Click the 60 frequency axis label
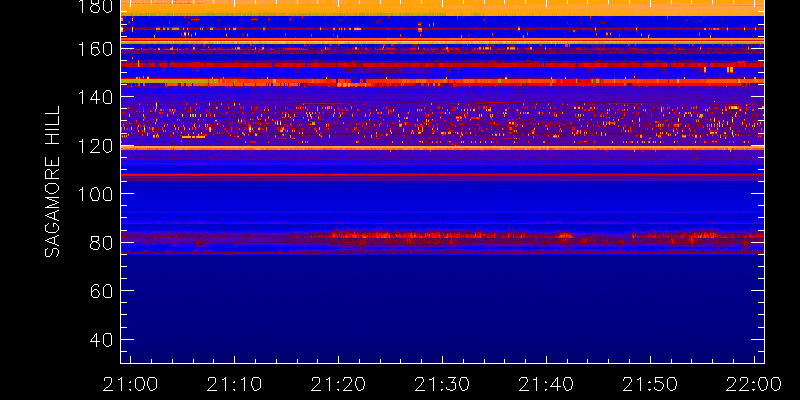 click(101, 291)
